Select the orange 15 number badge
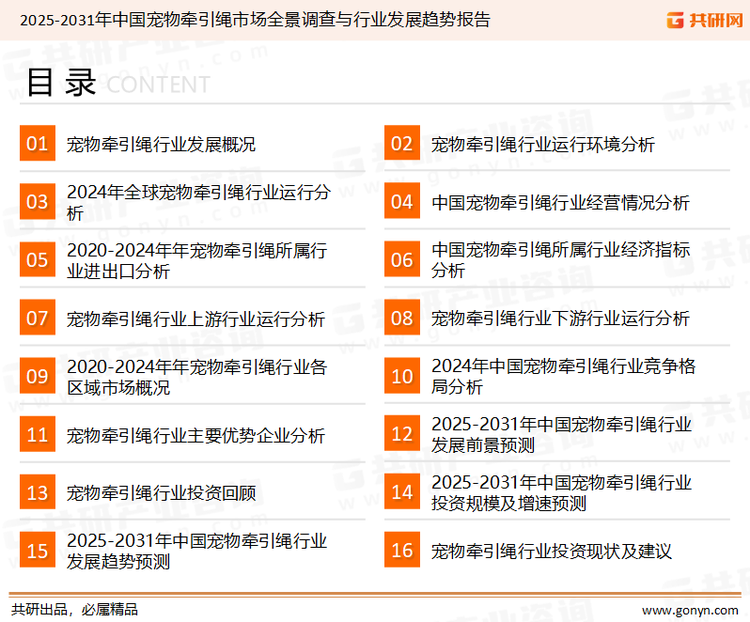750x622 pixels. tap(37, 550)
